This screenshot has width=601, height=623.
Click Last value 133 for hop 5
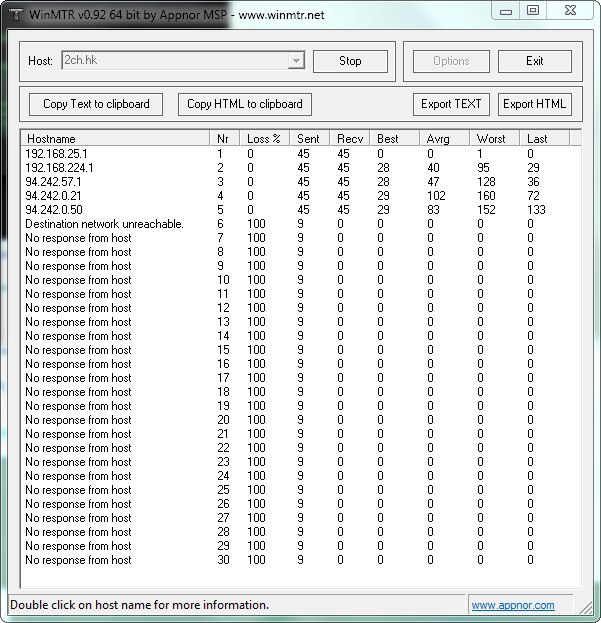click(x=536, y=210)
